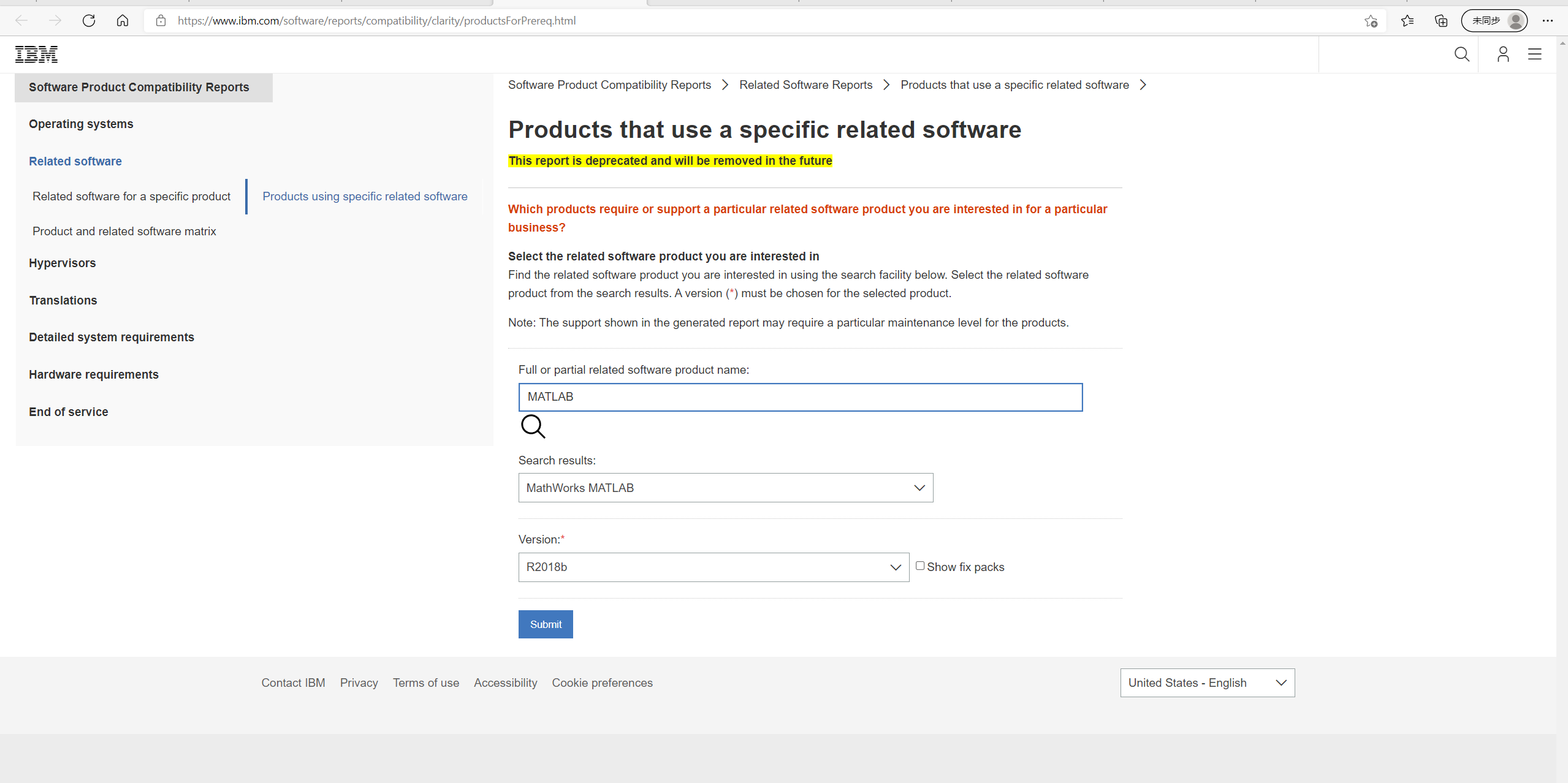Open Accessibility footer link
This screenshot has width=1568, height=783.
(x=506, y=683)
